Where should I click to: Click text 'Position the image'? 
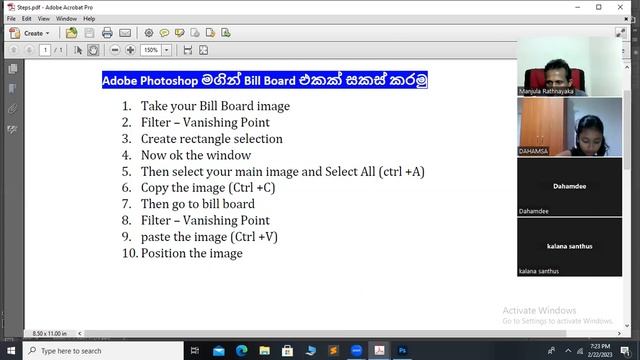pos(191,253)
